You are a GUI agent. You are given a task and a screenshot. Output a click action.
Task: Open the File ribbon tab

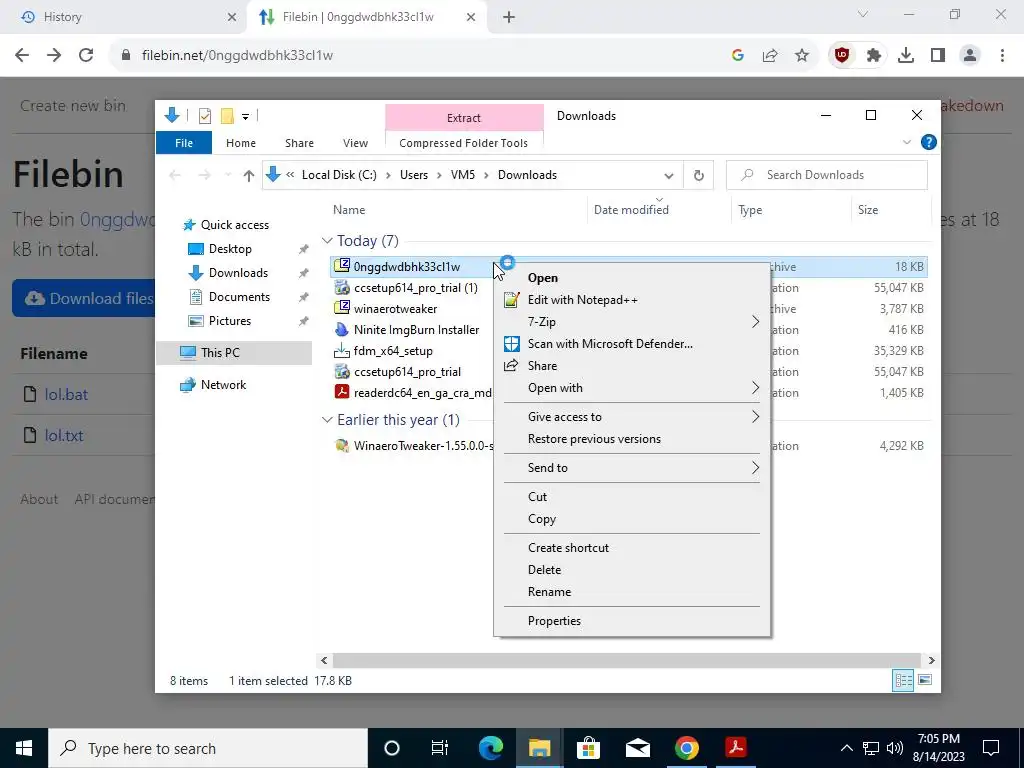tap(184, 143)
